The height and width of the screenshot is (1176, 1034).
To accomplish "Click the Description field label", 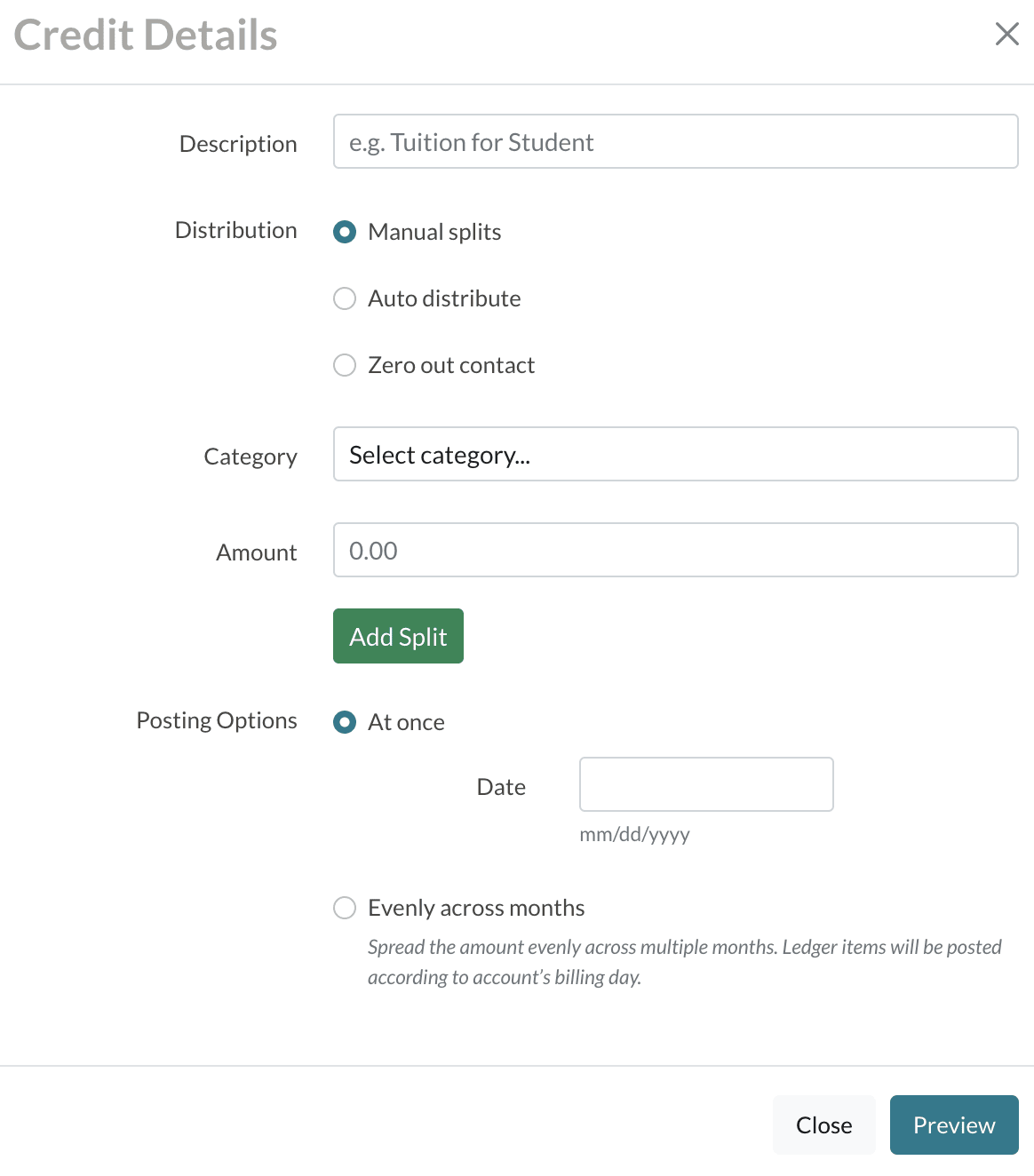I will pos(238,144).
